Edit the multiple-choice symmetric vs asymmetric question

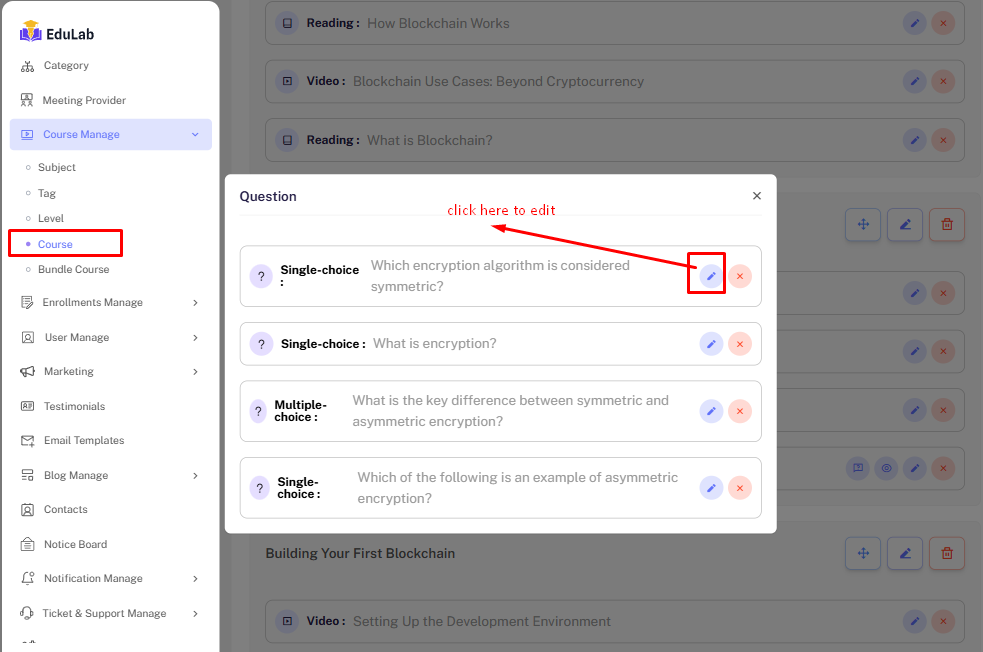coord(711,411)
